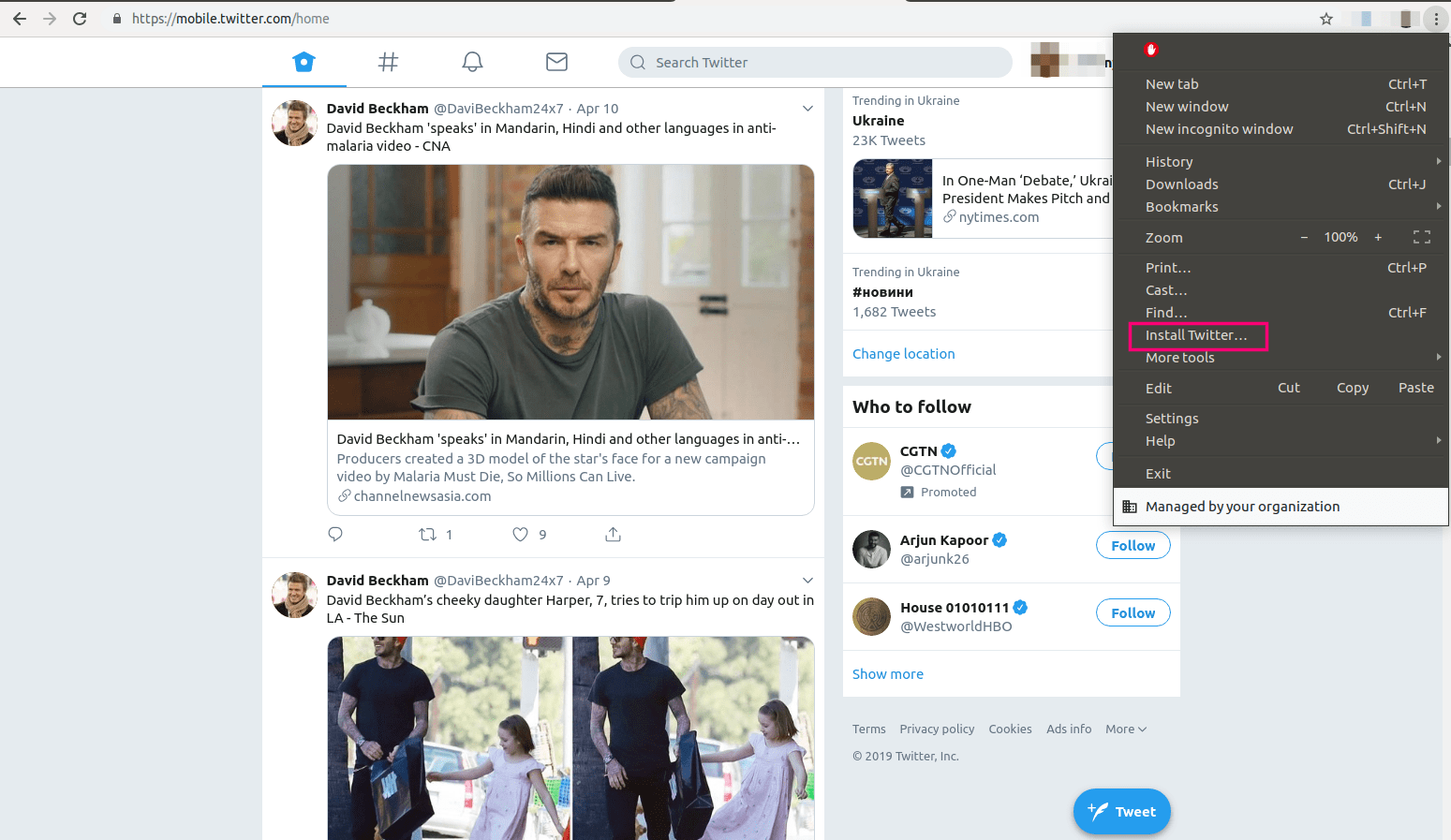Click the Change location link
The width and height of the screenshot is (1451, 840).
click(x=903, y=353)
